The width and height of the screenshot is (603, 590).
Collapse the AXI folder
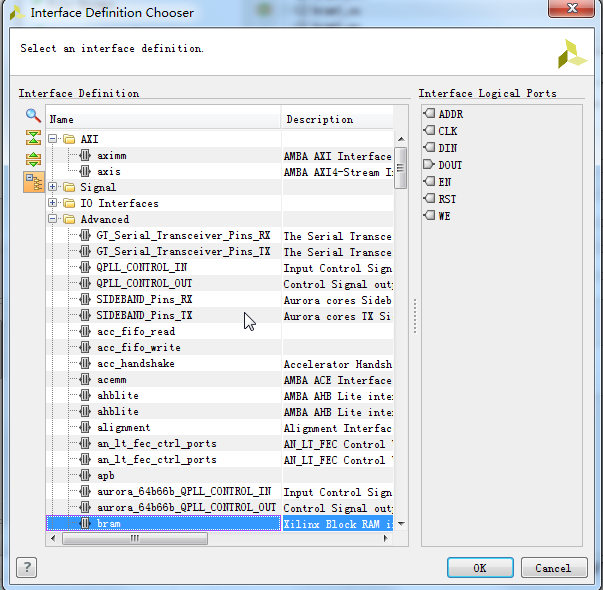53,139
